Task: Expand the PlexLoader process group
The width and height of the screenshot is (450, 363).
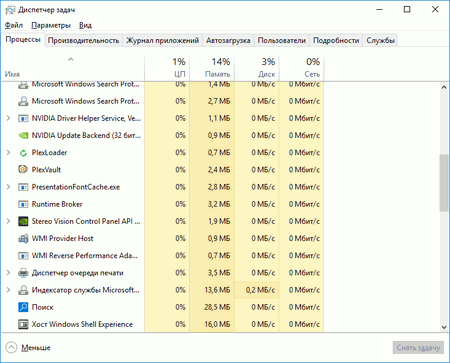Action: pyautogui.click(x=8, y=152)
